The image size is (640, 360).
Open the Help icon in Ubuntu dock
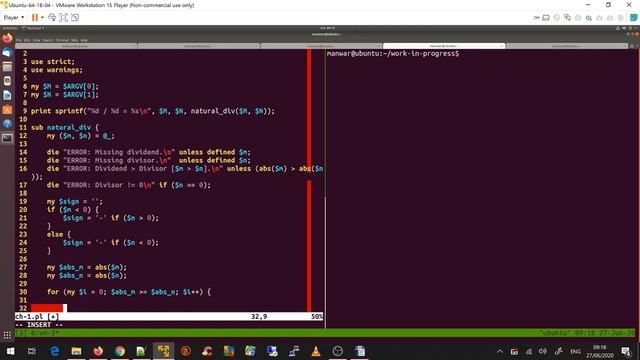coord(7,124)
